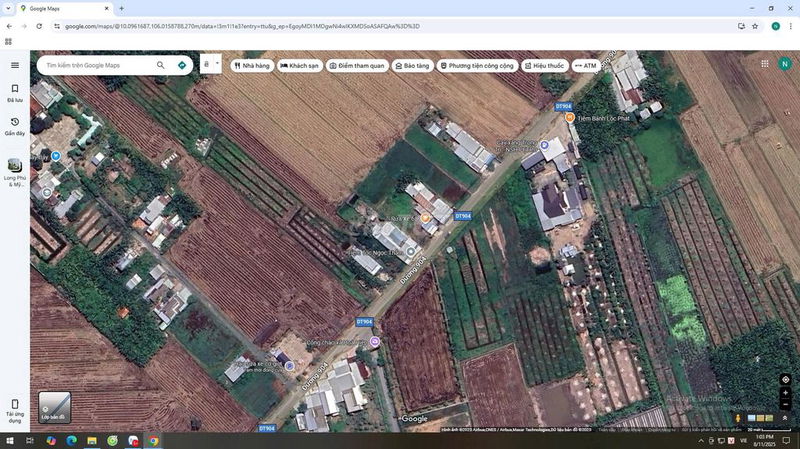Filter by Phương tiện công cộng

tap(477, 65)
